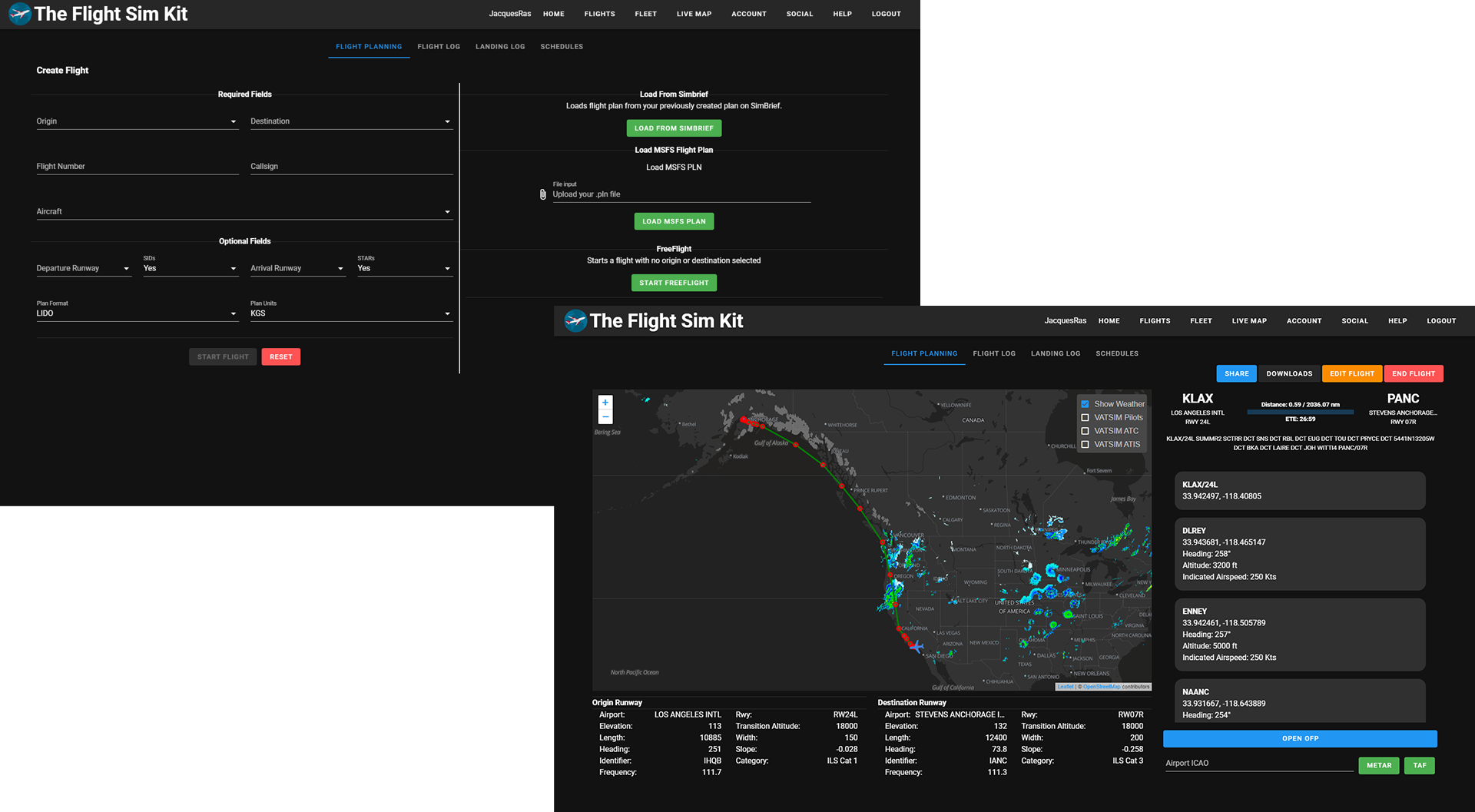The image size is (1475, 812).
Task: Expand the Plan Format LIDO dropdown
Action: [138, 313]
